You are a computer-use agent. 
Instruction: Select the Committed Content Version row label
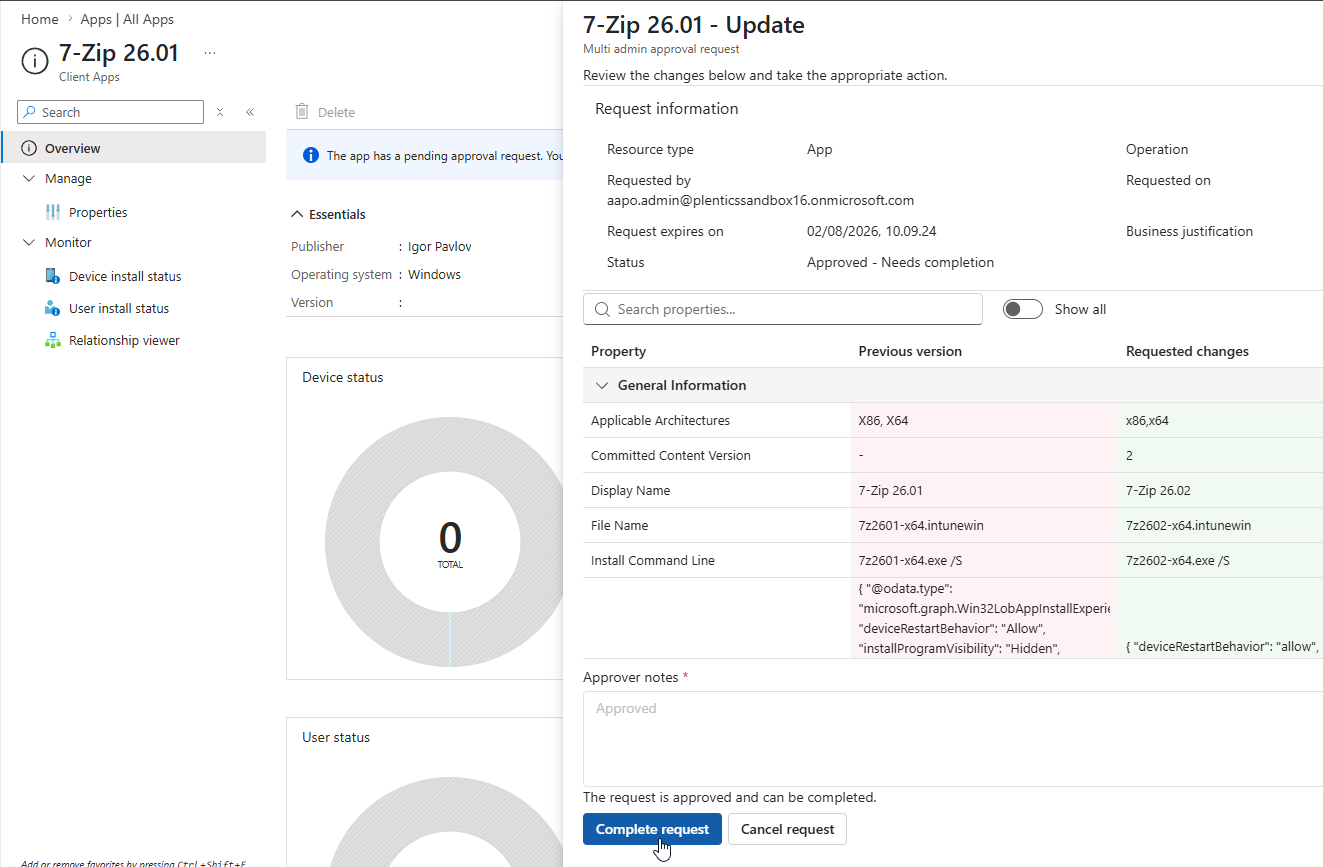point(671,455)
